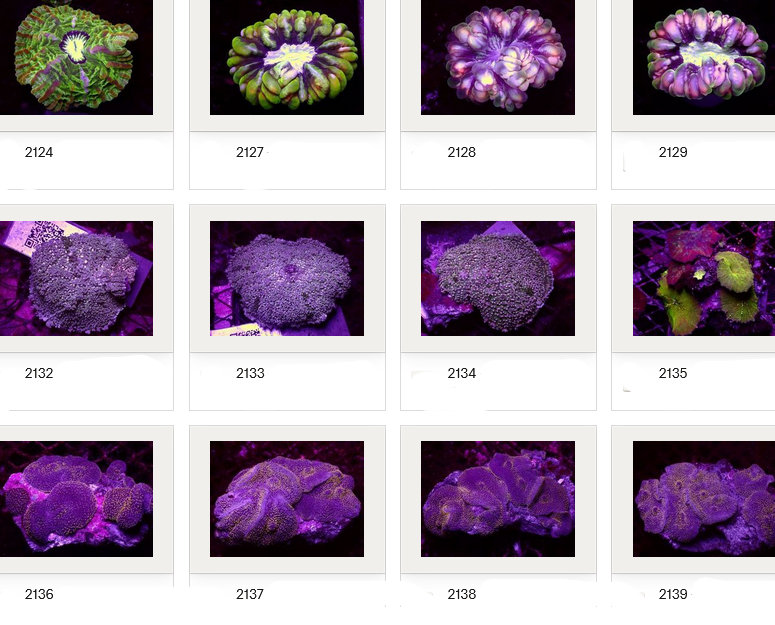
Task: Open the coral thumbnail labeled 2128
Action: (x=498, y=57)
